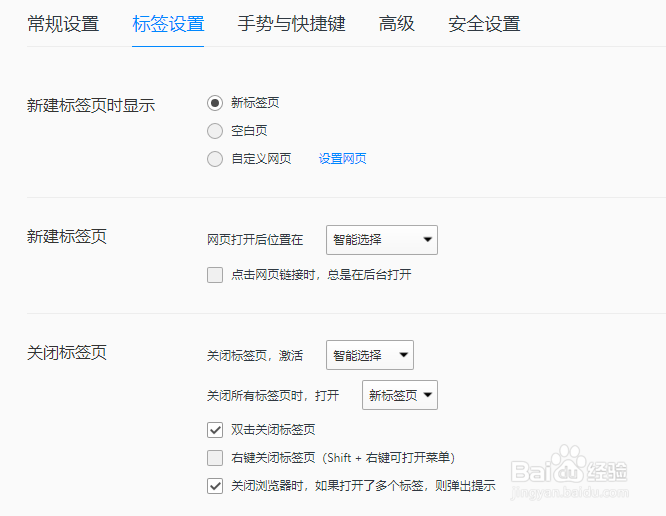Click the 新建标签页时显示 section label
Image resolution: width=666 pixels, height=516 pixels.
[x=91, y=105]
